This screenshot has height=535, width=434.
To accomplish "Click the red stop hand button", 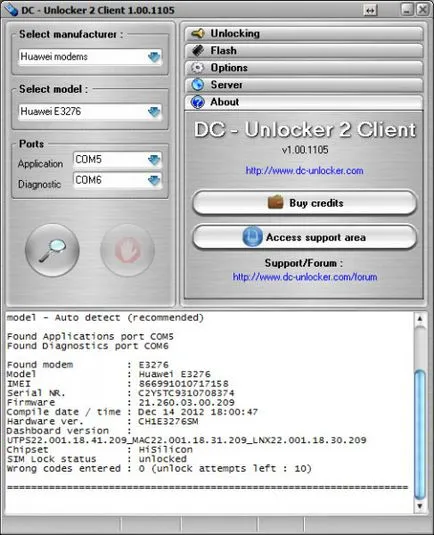I will tap(127, 250).
